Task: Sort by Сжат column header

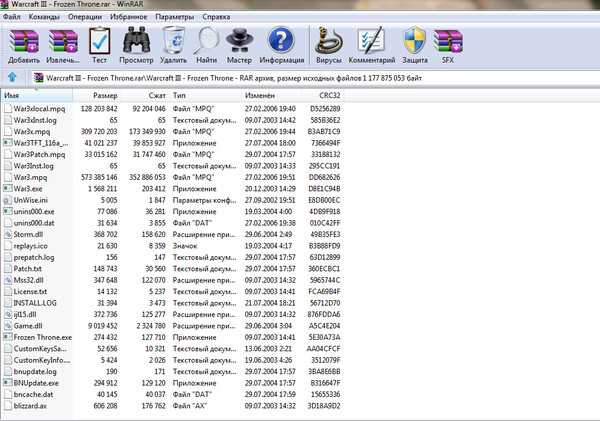Action: pos(145,95)
